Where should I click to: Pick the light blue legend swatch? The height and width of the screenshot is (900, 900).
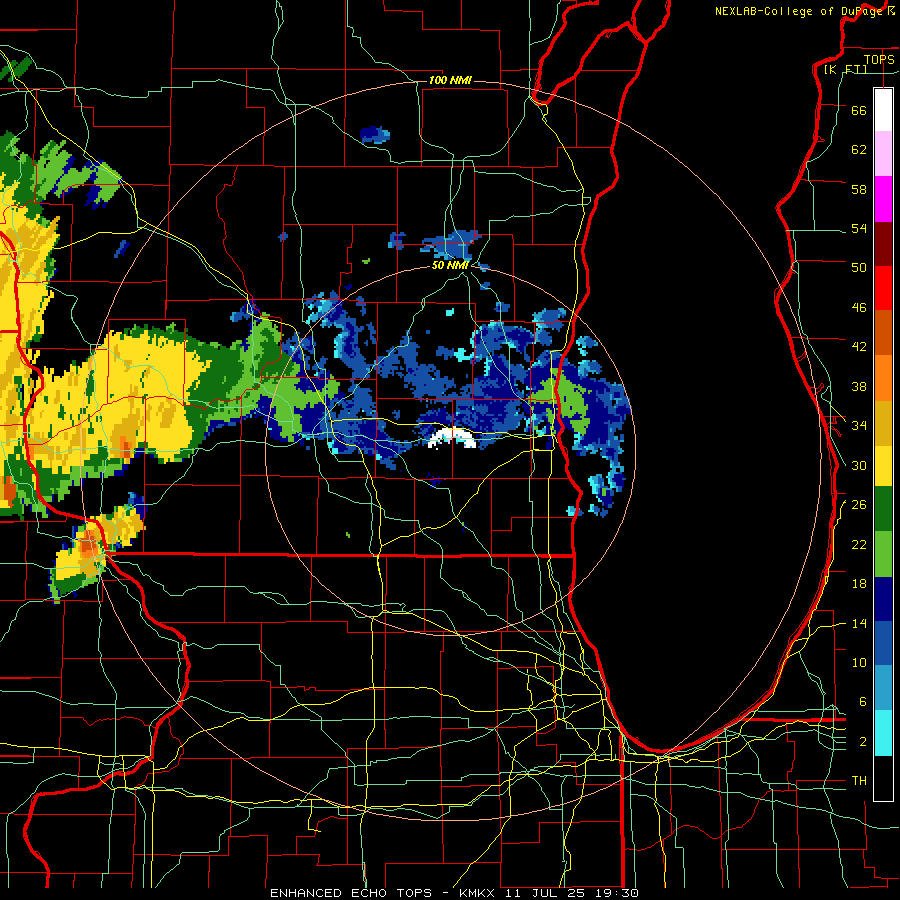click(x=883, y=688)
